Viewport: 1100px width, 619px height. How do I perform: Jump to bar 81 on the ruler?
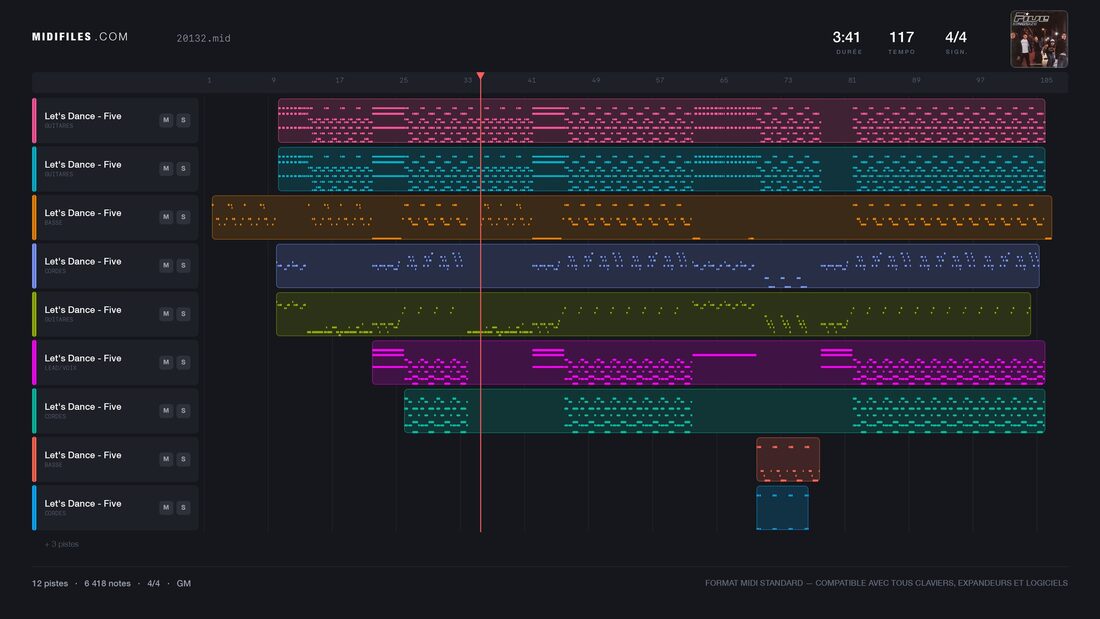[x=852, y=81]
